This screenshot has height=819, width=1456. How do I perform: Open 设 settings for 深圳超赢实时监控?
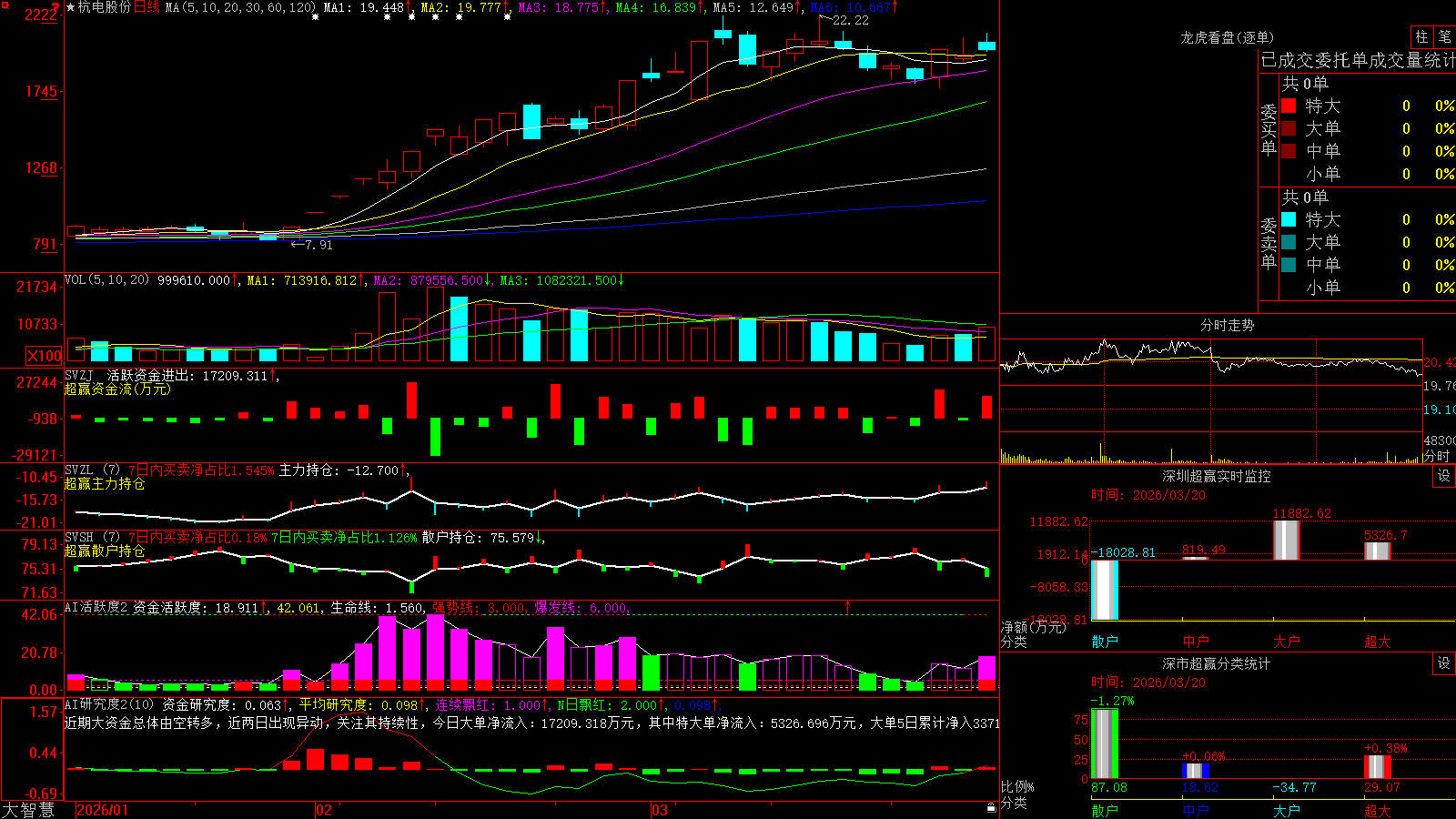(x=1444, y=476)
